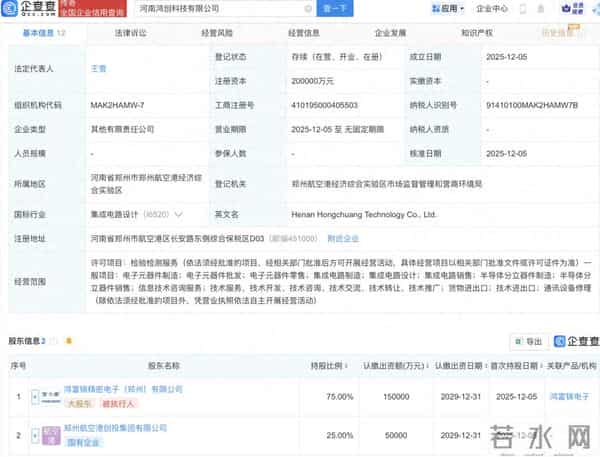Image resolution: width=600 pixels, height=457 pixels.
Task: Open the notification bell icon
Action: [x=541, y=9]
